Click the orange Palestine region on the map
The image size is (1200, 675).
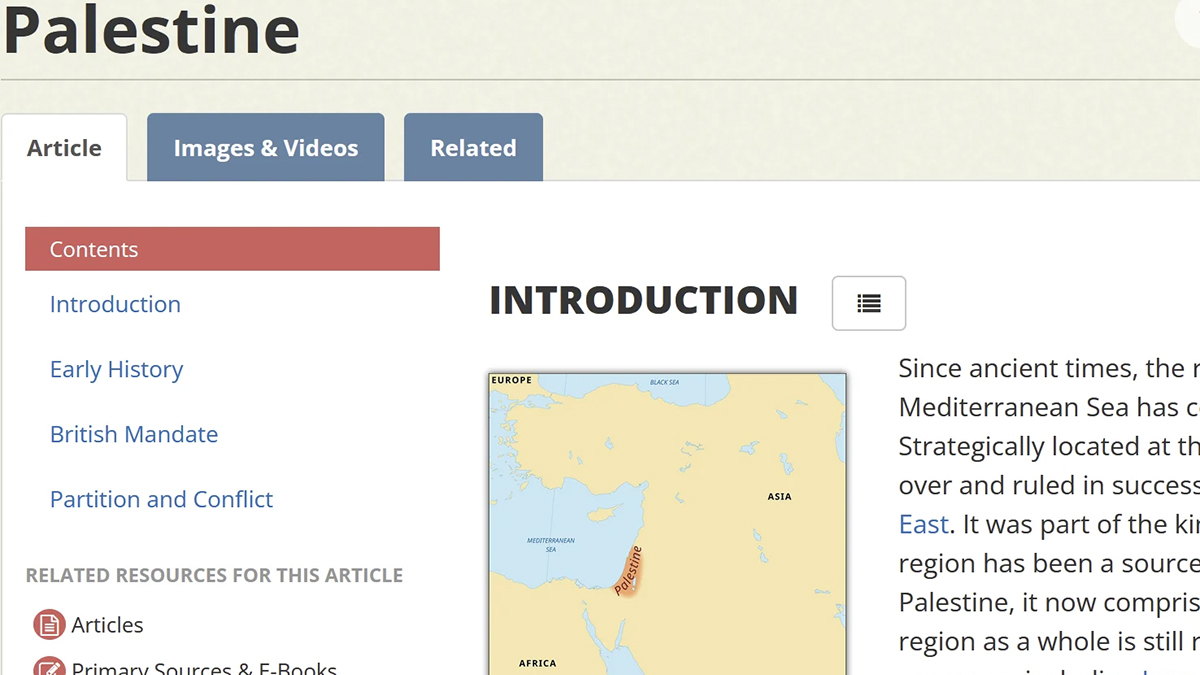coord(628,573)
